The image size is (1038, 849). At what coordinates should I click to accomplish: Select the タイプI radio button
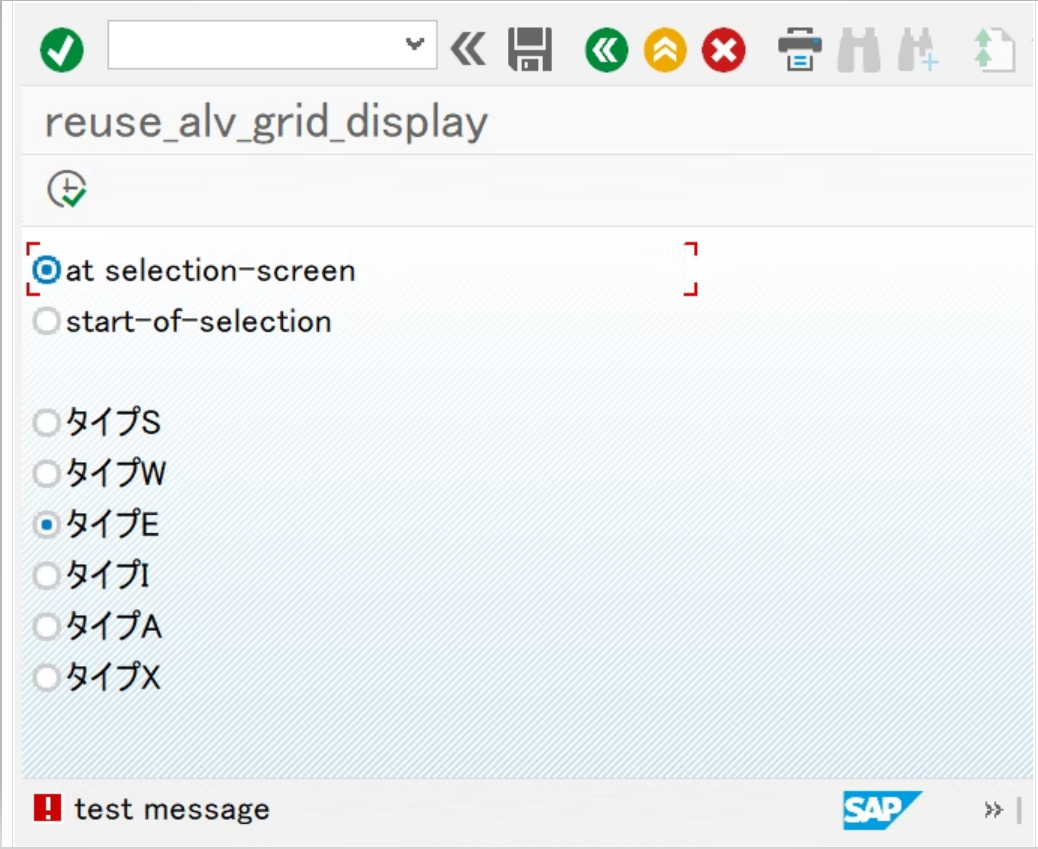tap(46, 575)
